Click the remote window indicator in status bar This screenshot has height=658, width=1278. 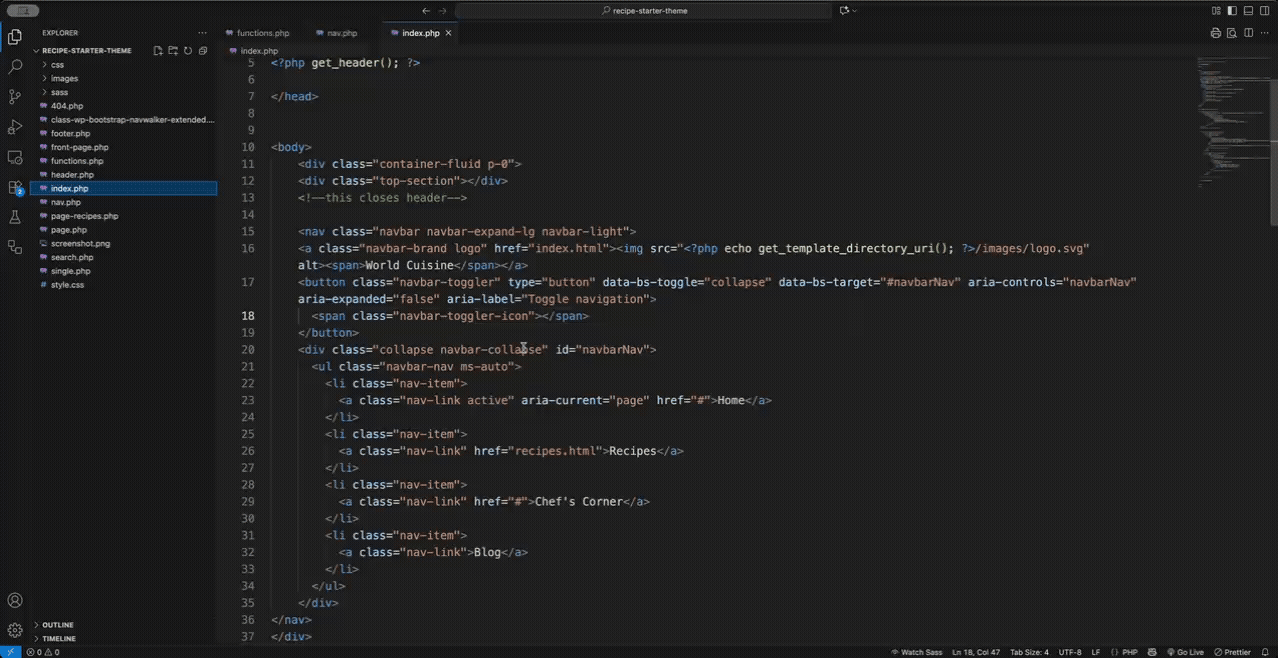[10, 652]
